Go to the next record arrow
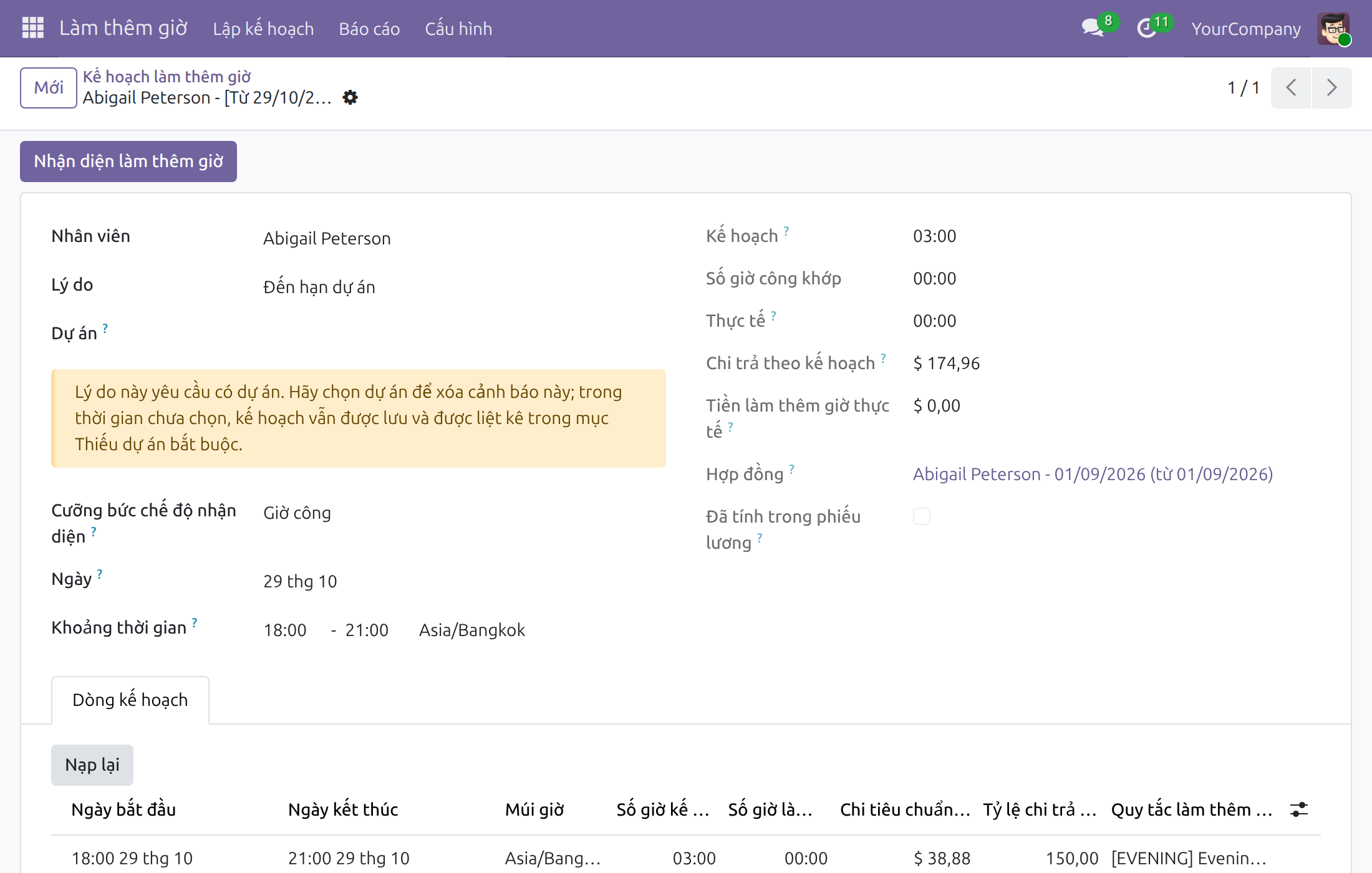The height and width of the screenshot is (873, 1372). click(1331, 88)
